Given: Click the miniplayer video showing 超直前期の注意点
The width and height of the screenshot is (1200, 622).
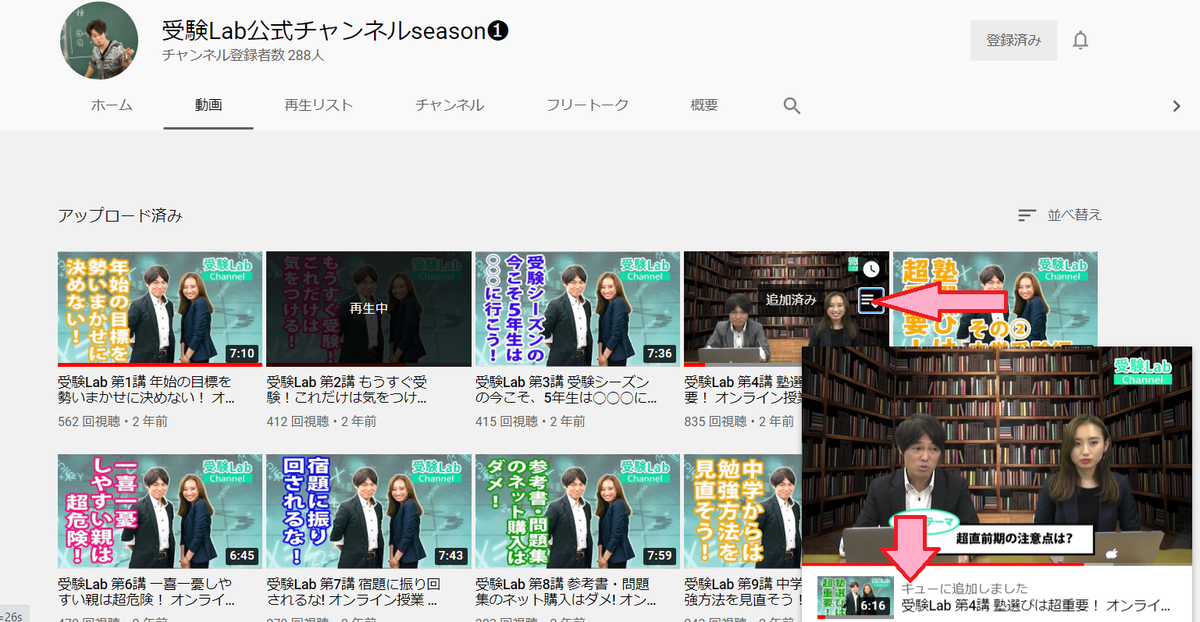Looking at the screenshot, I should [996, 455].
